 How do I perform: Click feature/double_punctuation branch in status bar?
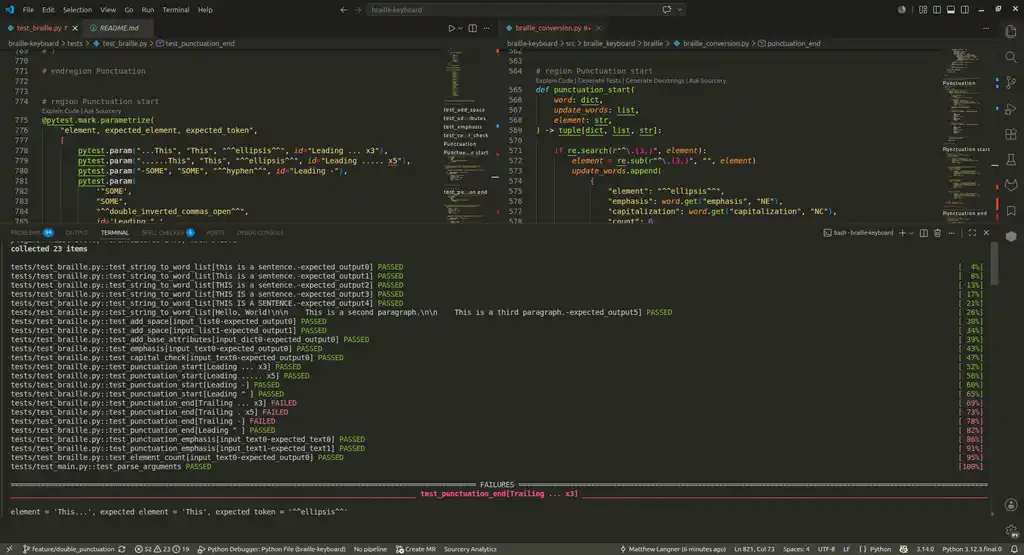click(68, 549)
